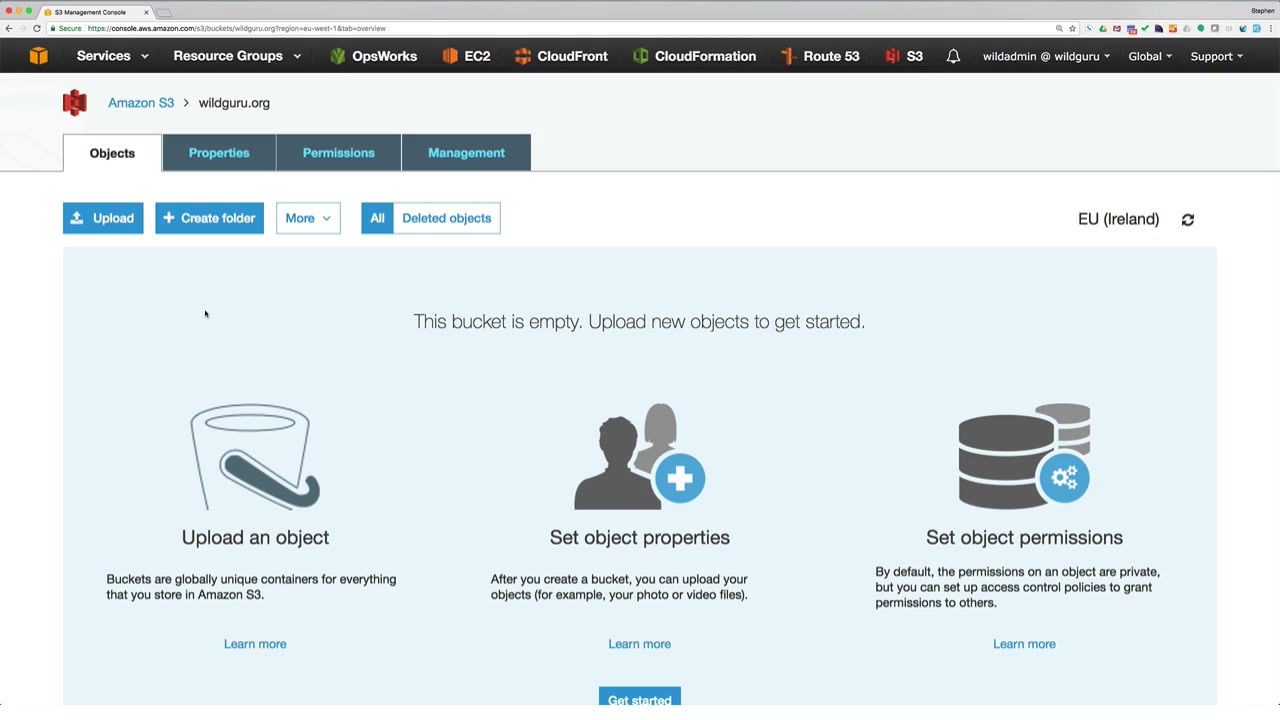1280x720 pixels.
Task: Switch to the Management tab
Action: pos(466,153)
